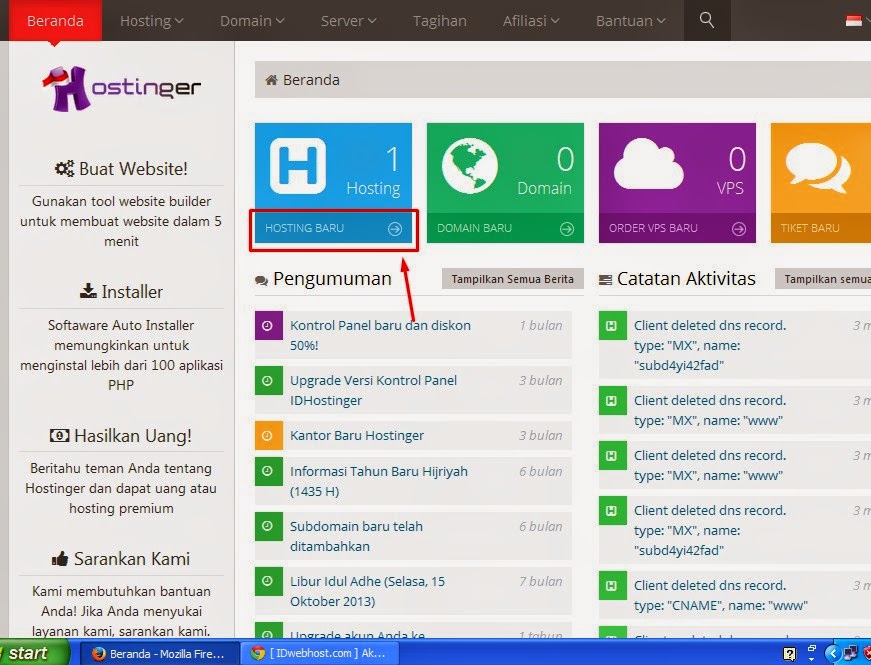Click the cloud icon on VPS tile
The height and width of the screenshot is (665, 871).
648,163
